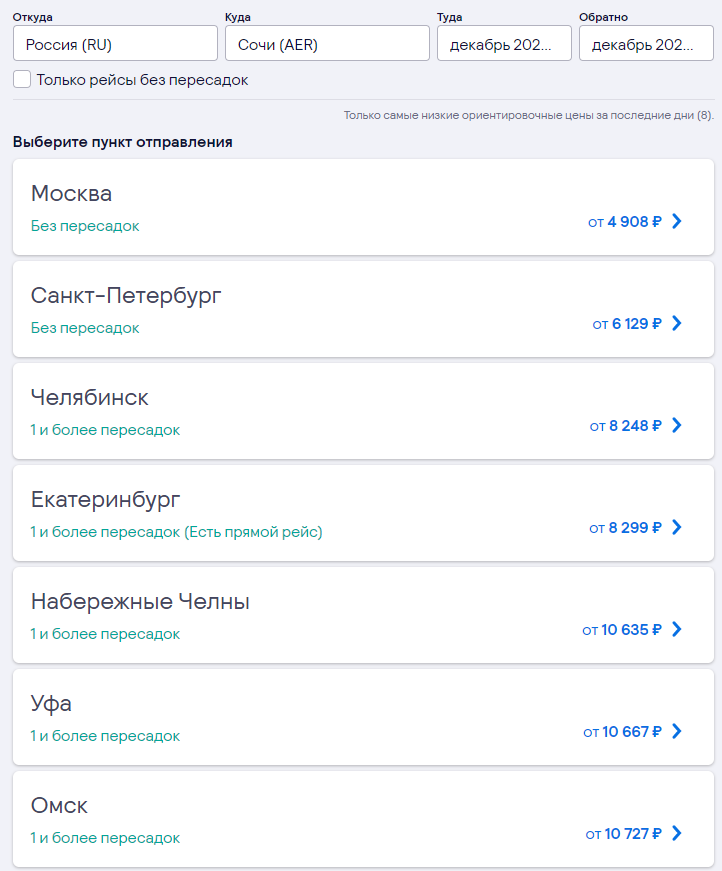Image resolution: width=722 pixels, height=871 pixels.
Task: Enable 'Только рейсы без пересадок' checkbox
Action: point(22,79)
